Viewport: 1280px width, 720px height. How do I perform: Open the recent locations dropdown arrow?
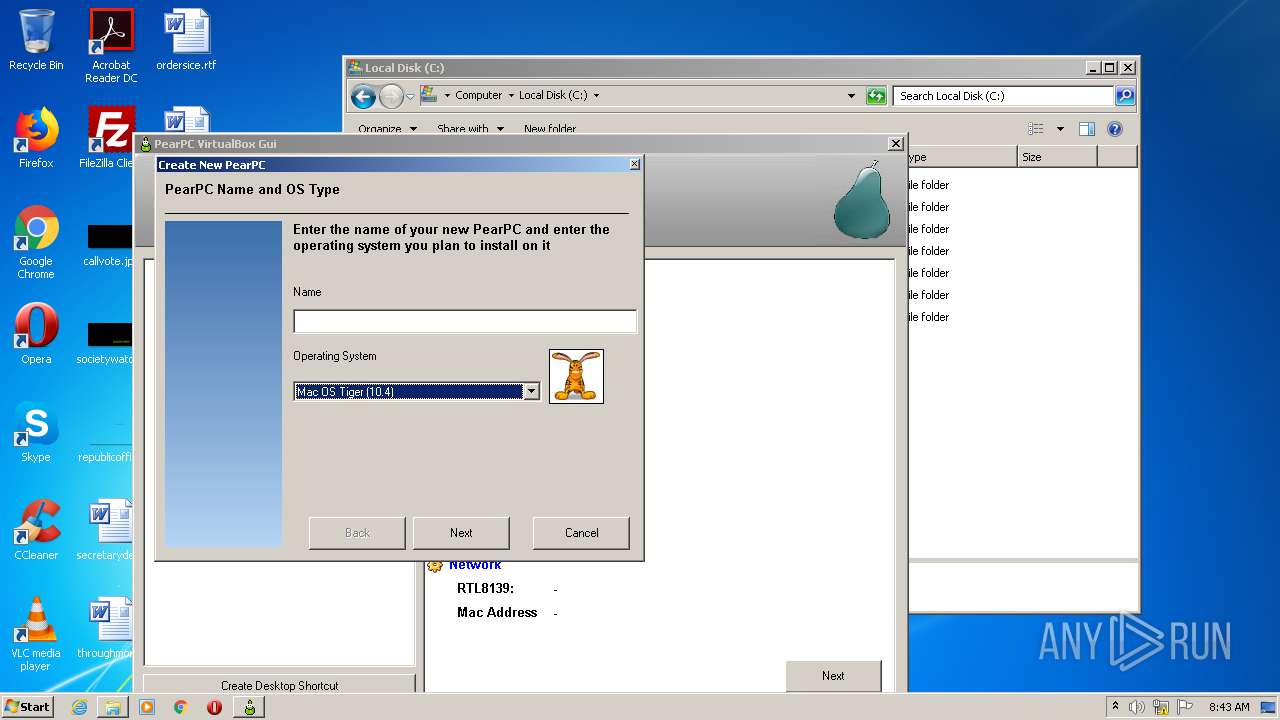pos(410,96)
